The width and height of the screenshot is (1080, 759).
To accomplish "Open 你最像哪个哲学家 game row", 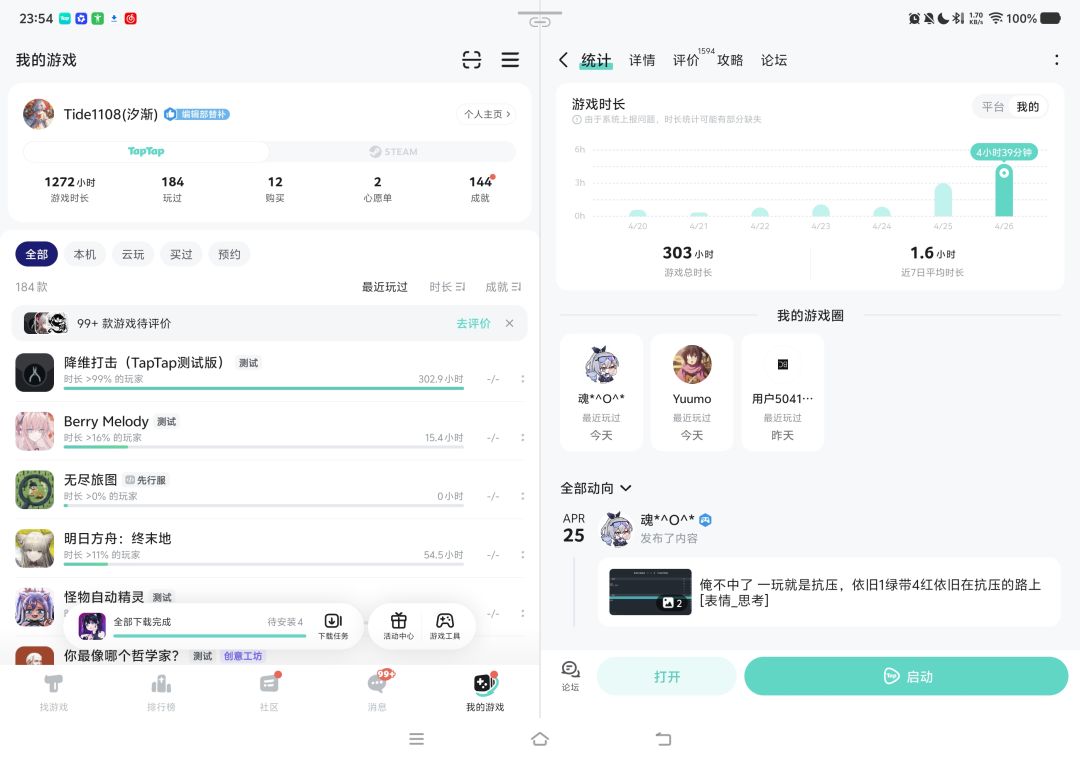I will pyautogui.click(x=269, y=656).
